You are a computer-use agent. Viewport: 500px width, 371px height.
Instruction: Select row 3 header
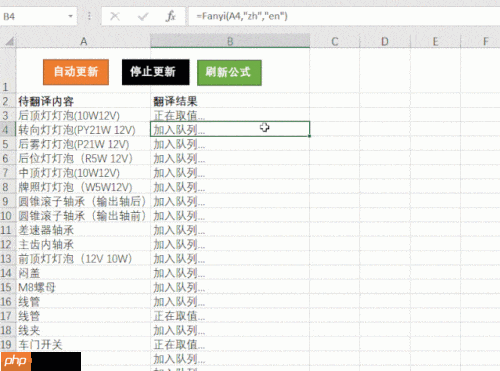tap(8, 115)
